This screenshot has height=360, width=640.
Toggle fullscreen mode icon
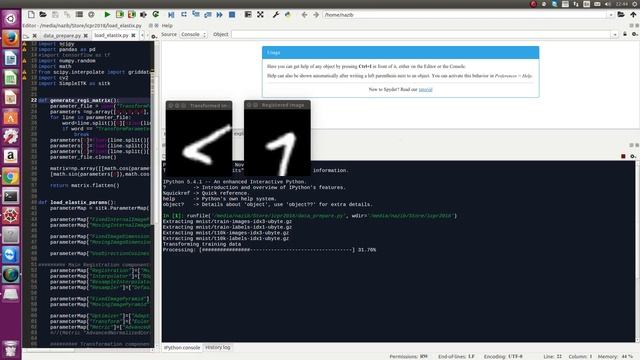(x=260, y=15)
